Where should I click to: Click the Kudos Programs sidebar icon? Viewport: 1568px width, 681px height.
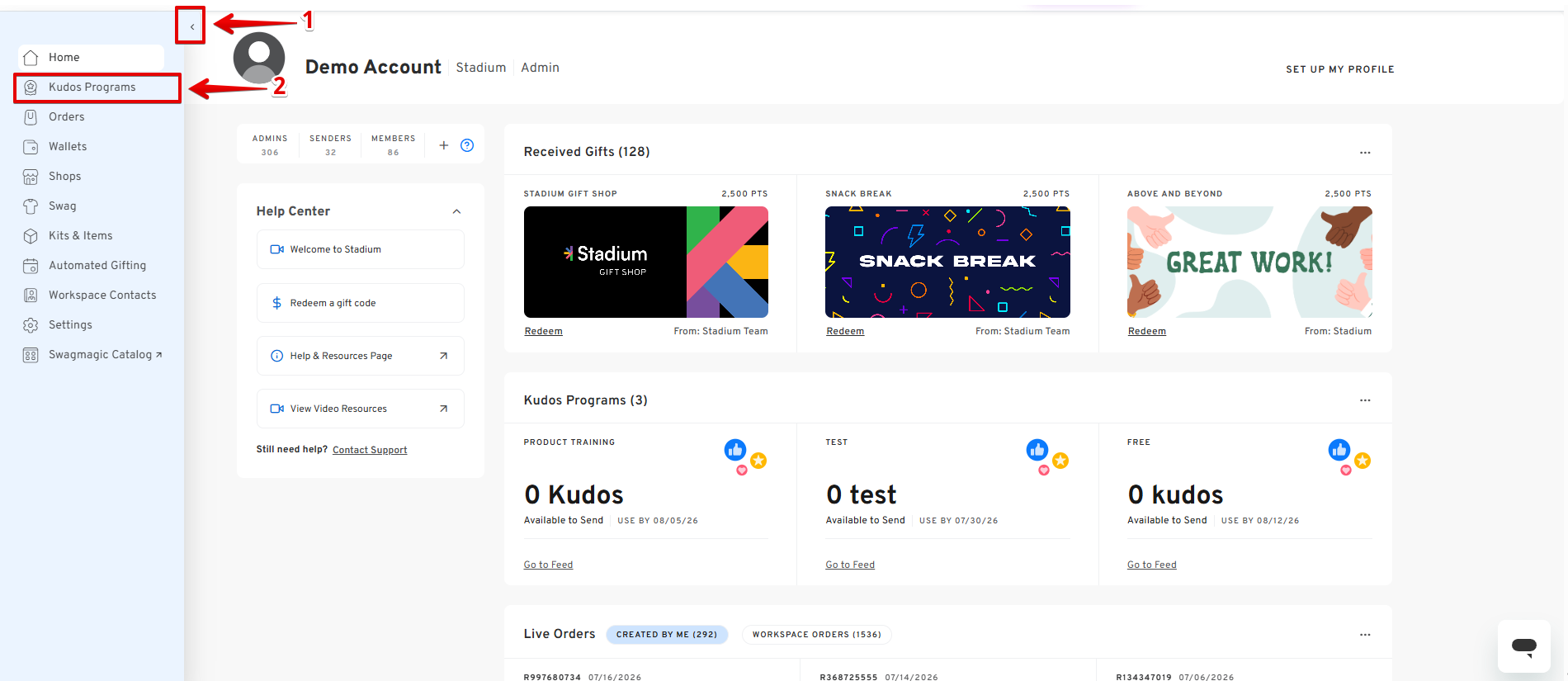(x=31, y=87)
